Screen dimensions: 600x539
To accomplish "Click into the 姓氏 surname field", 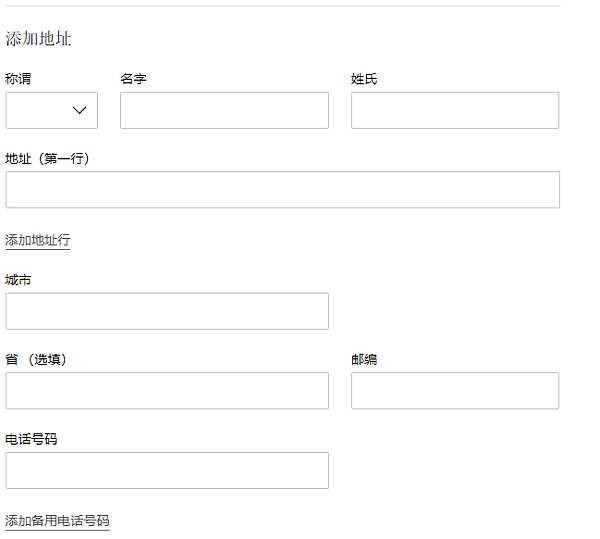I will click(x=454, y=111).
